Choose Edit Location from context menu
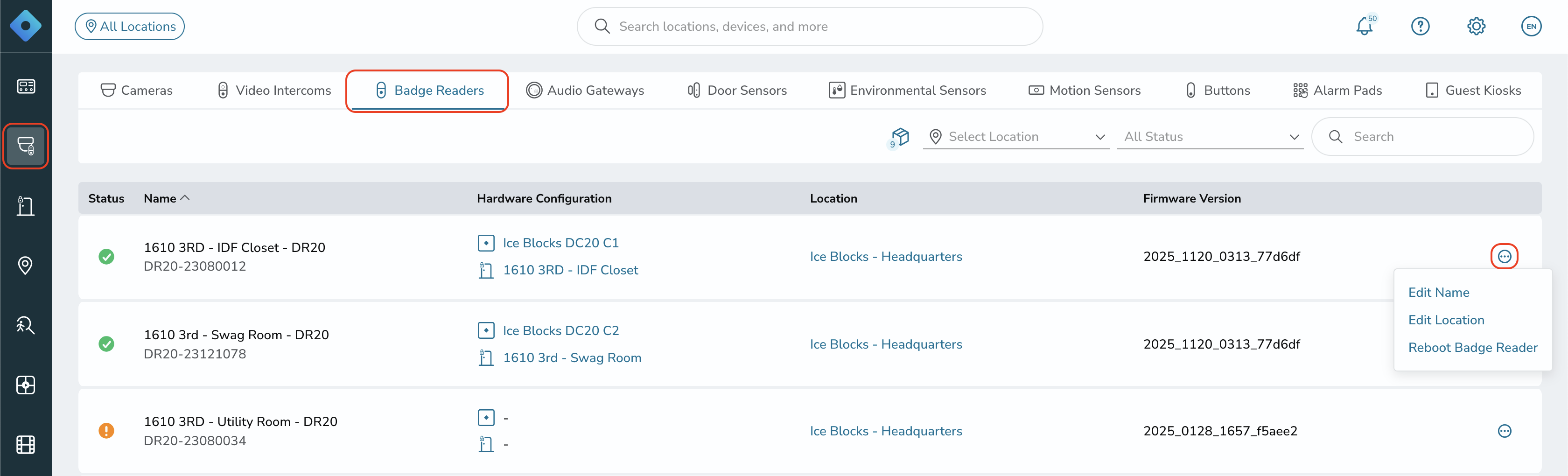This screenshot has height=476, width=1568. point(1446,320)
